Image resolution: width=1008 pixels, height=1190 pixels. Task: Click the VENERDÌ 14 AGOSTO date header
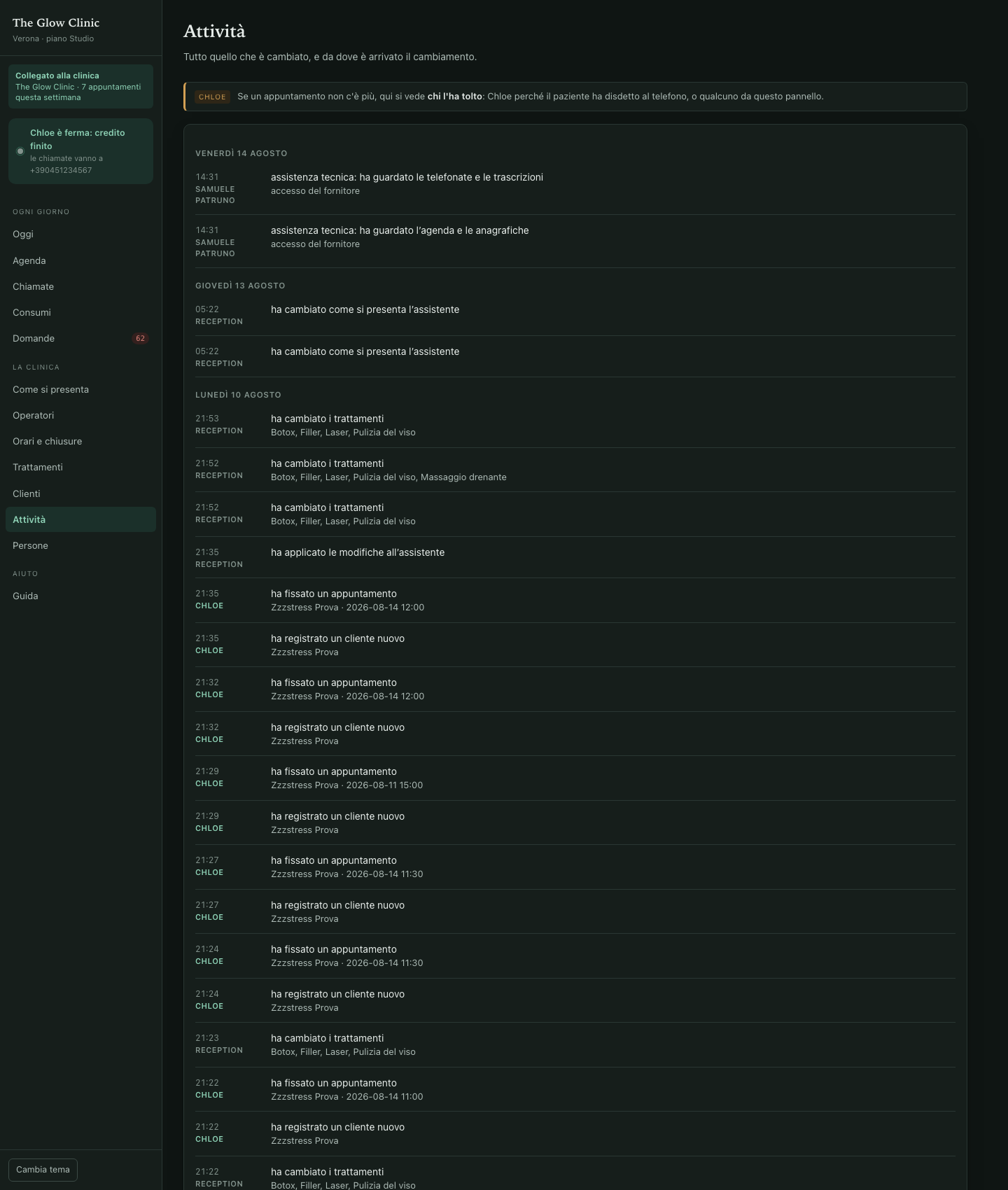coord(241,153)
